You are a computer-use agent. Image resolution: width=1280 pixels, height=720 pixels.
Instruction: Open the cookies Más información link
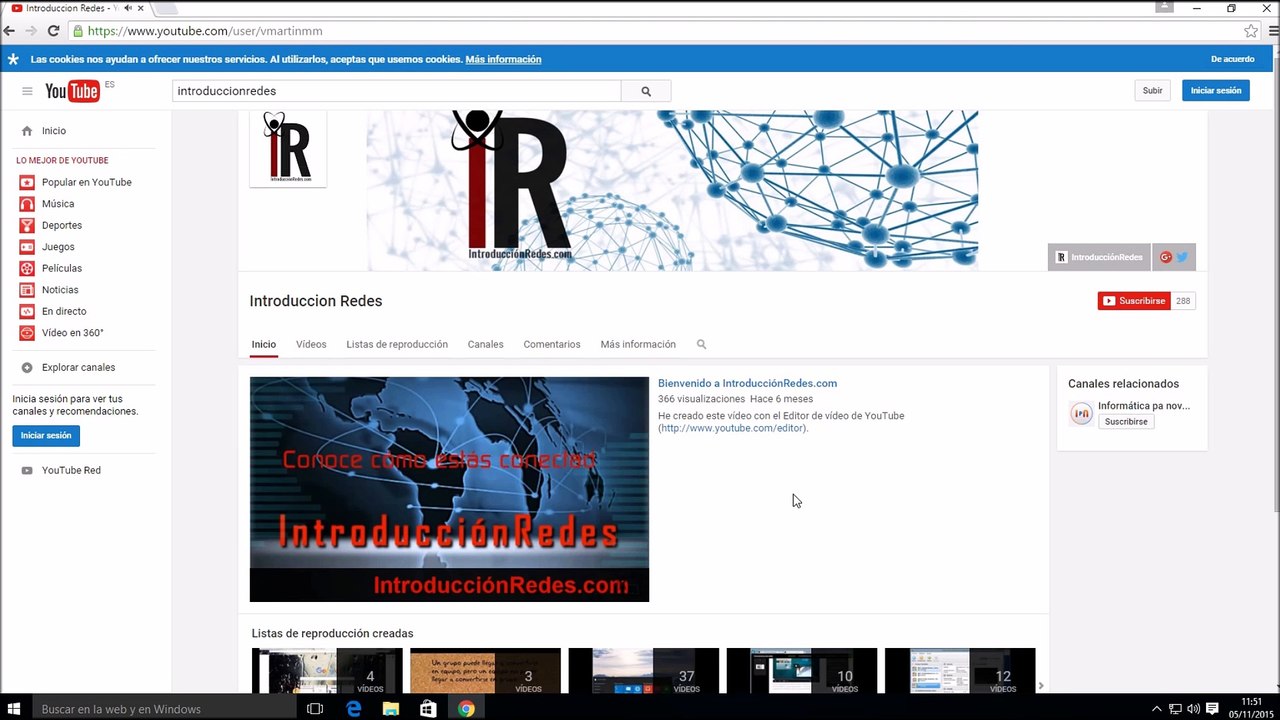point(503,59)
